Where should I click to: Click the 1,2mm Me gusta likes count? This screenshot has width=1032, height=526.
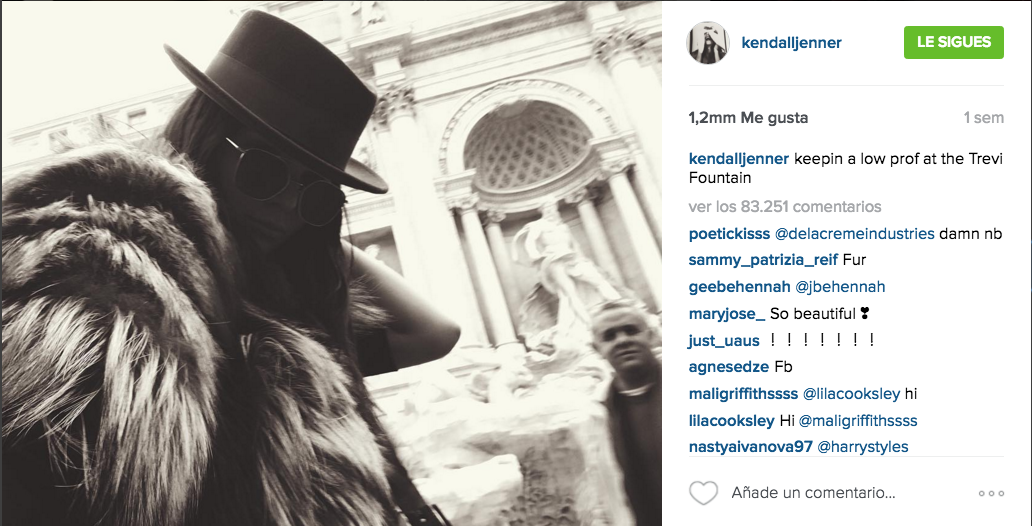748,118
